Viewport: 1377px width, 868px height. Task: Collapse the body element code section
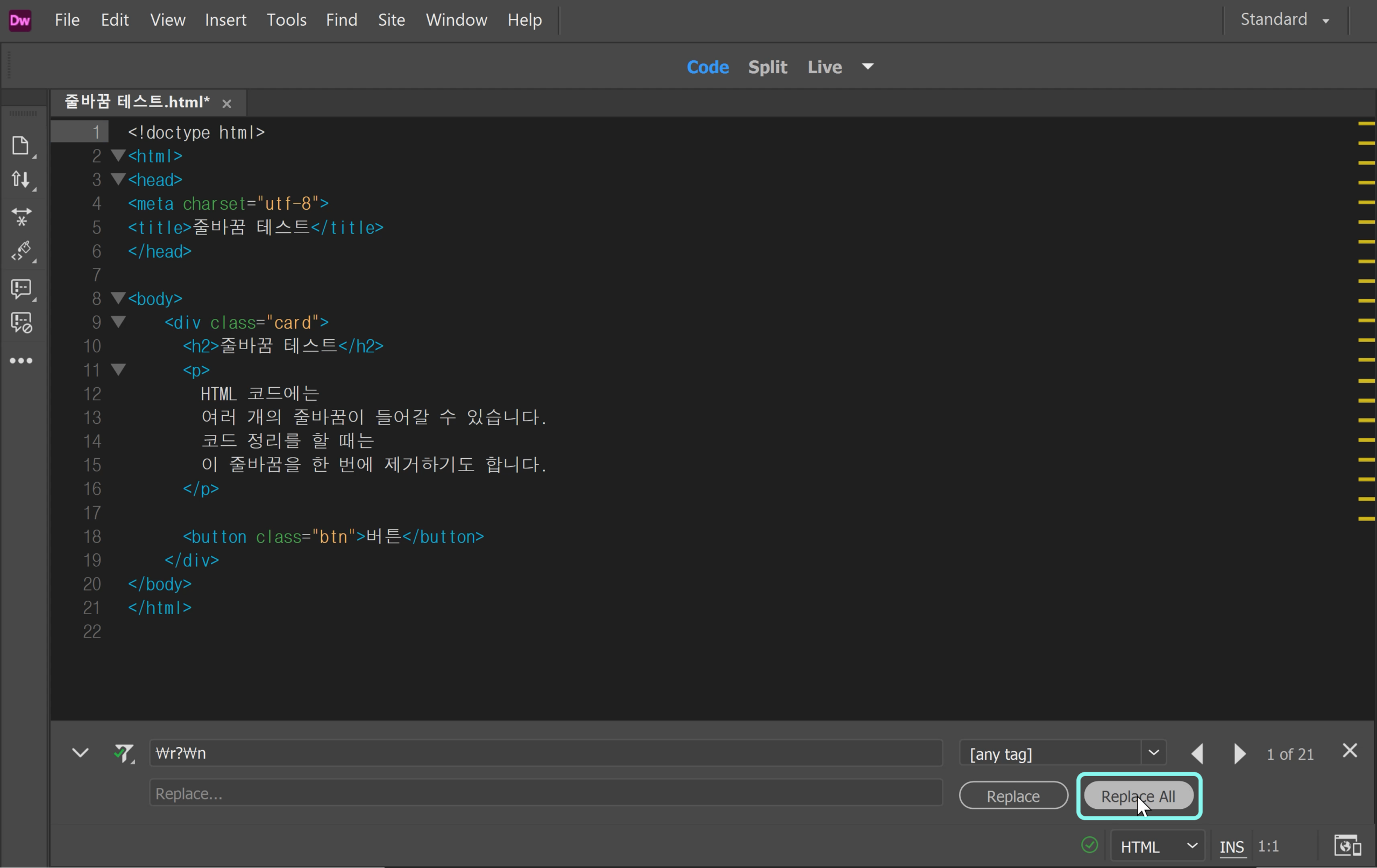tap(118, 298)
